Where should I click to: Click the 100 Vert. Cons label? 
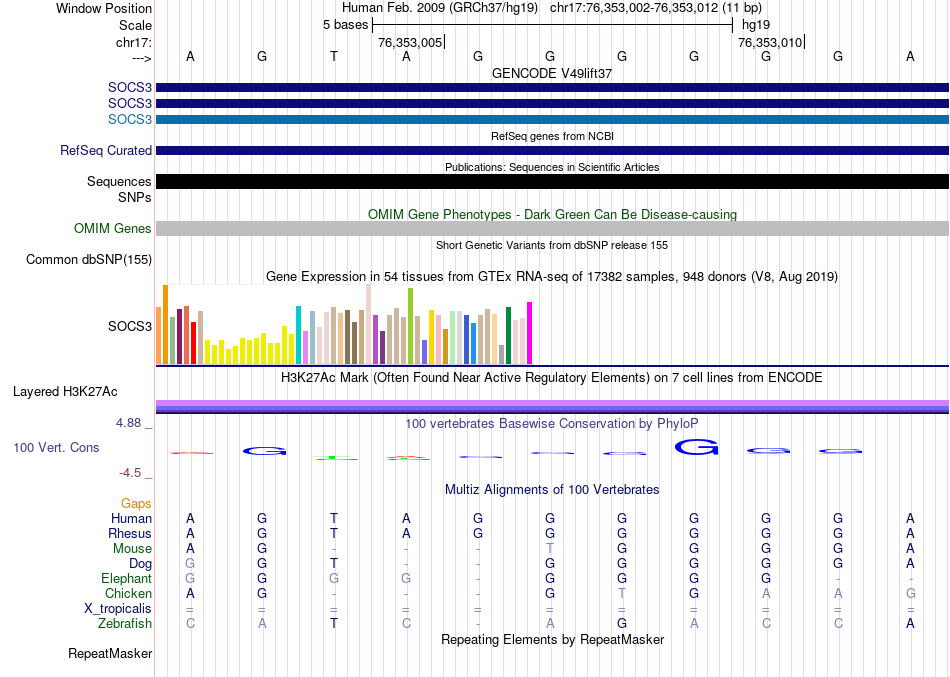56,447
